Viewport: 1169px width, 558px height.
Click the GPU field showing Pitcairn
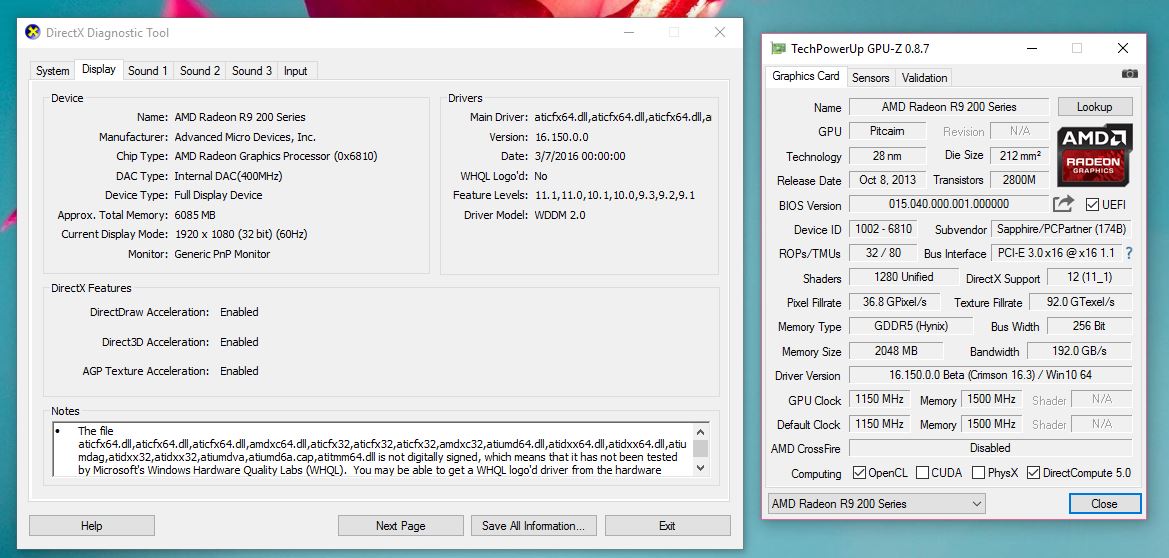click(887, 131)
